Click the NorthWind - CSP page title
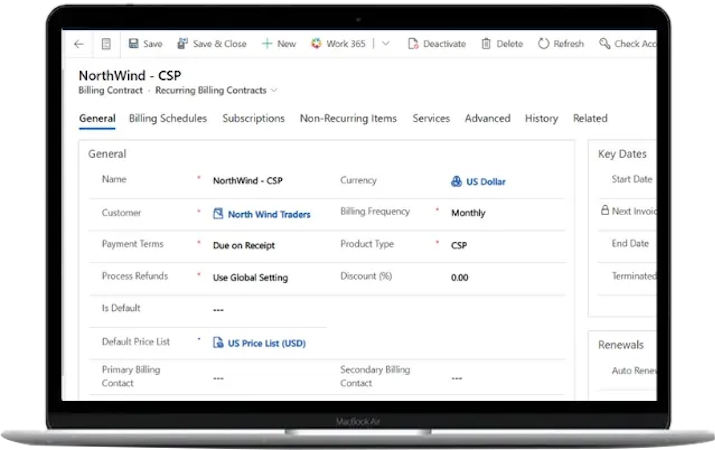 130,75
